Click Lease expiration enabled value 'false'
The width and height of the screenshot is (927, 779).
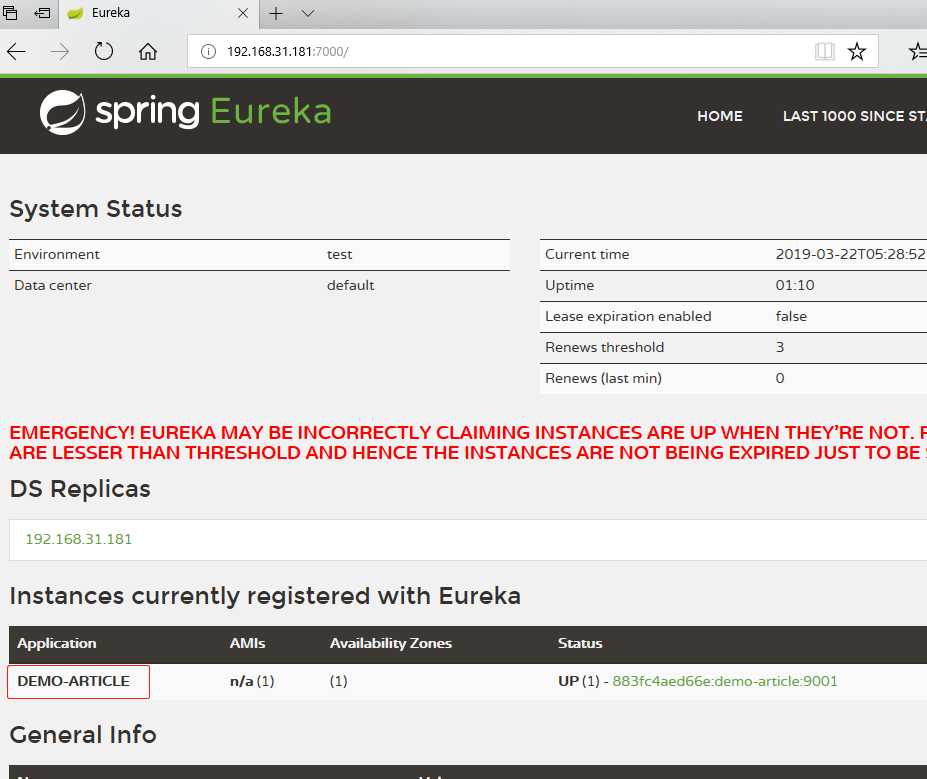point(791,316)
